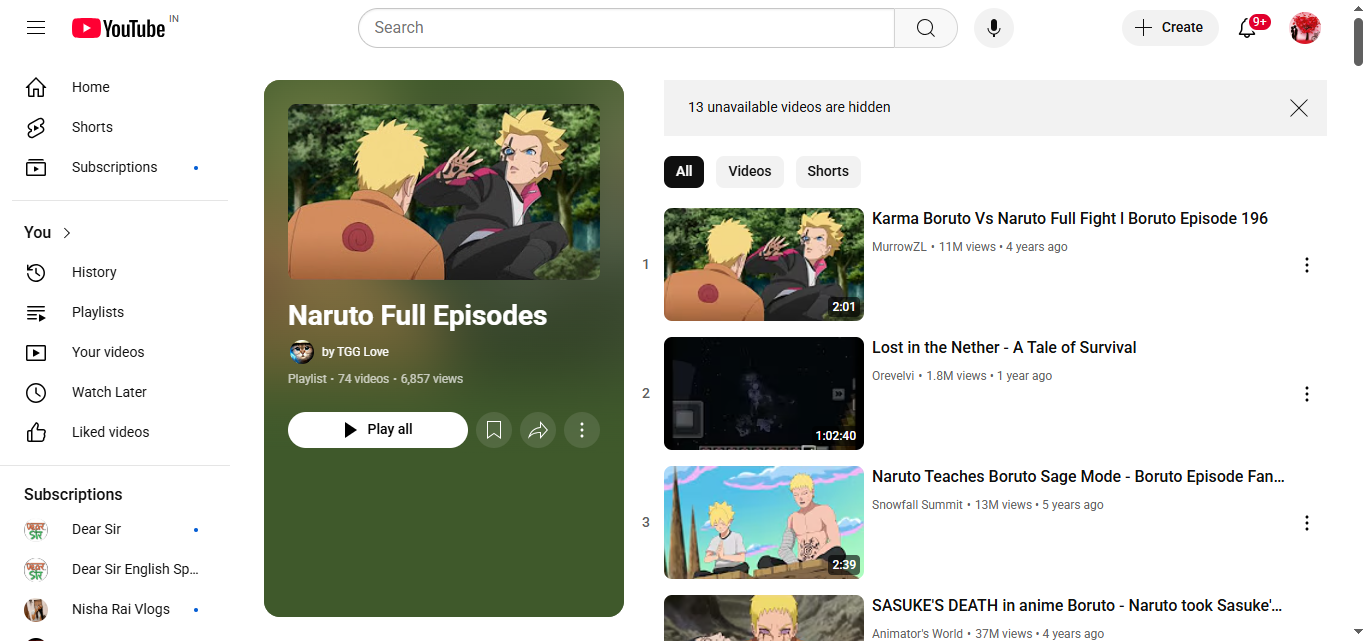
Task: Open options for Karma Boruto Vs Naruto video
Action: click(1306, 265)
